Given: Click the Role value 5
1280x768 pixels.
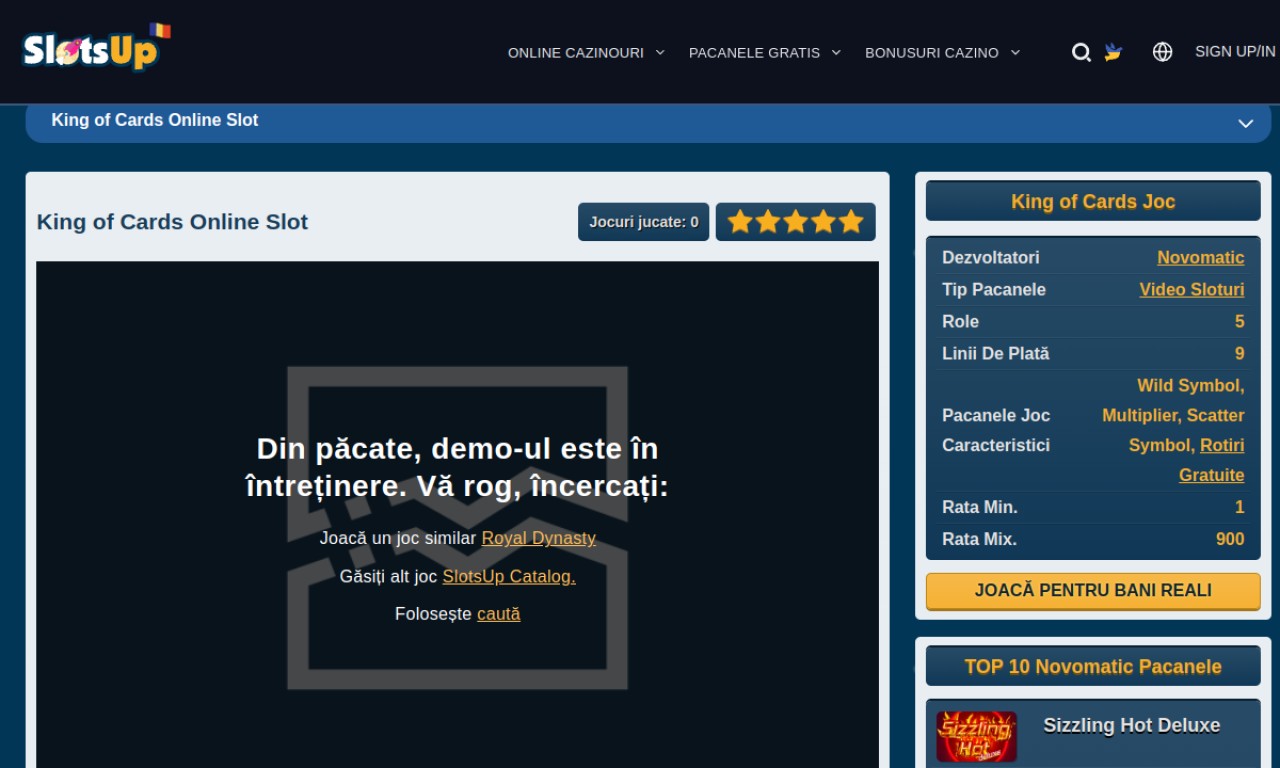Looking at the screenshot, I should click(1240, 322).
